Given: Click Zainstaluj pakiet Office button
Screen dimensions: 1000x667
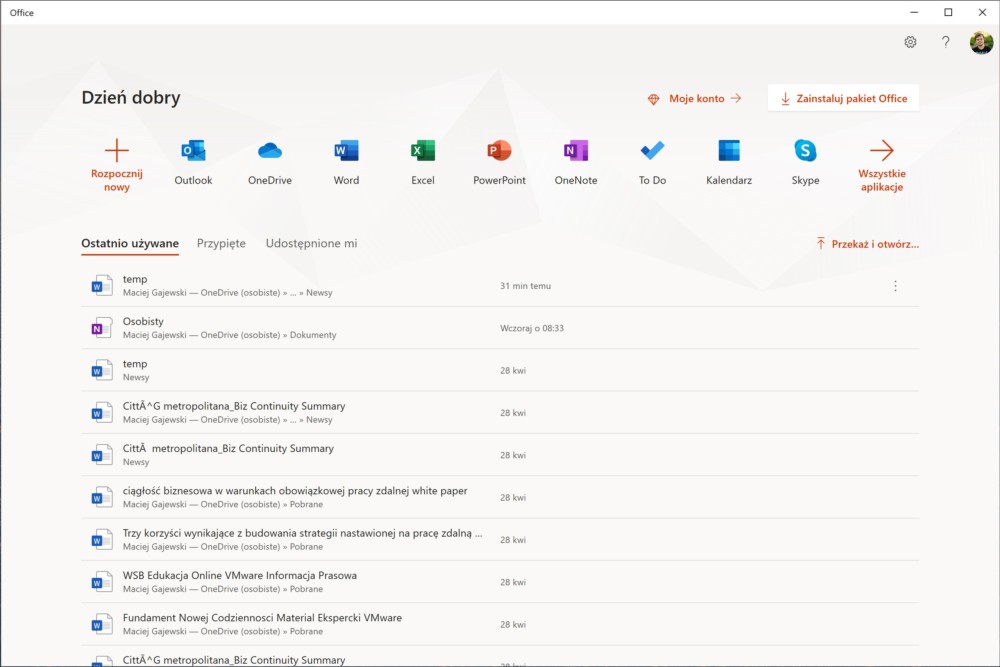Looking at the screenshot, I should coord(843,98).
